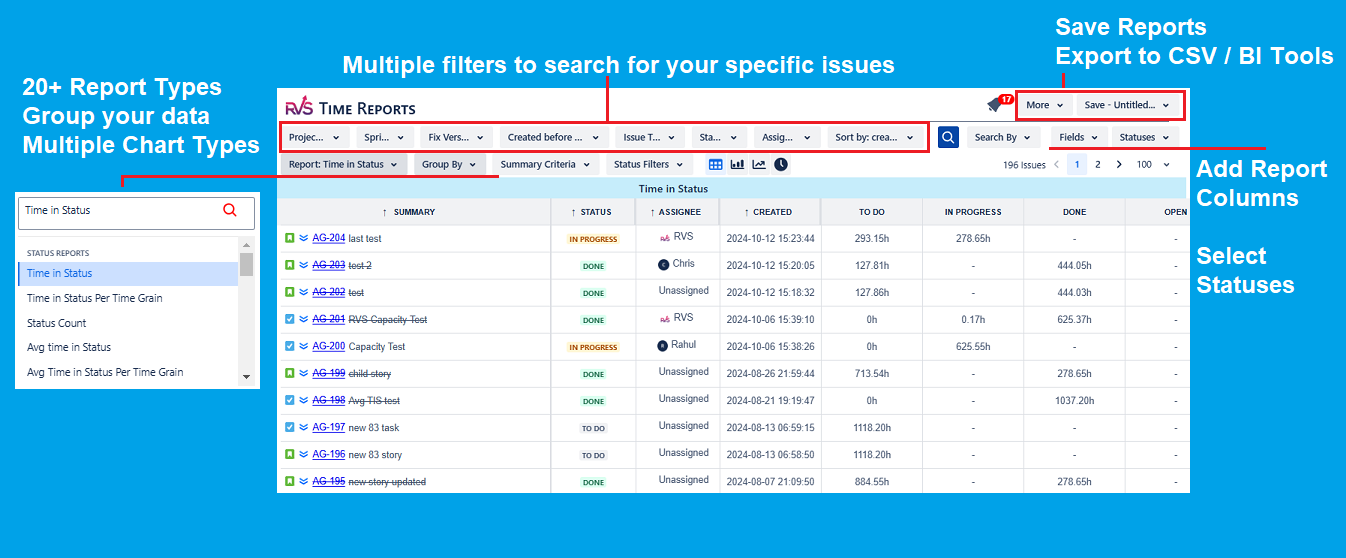Go to next page using arrow
The image size is (1346, 558).
point(1119,164)
